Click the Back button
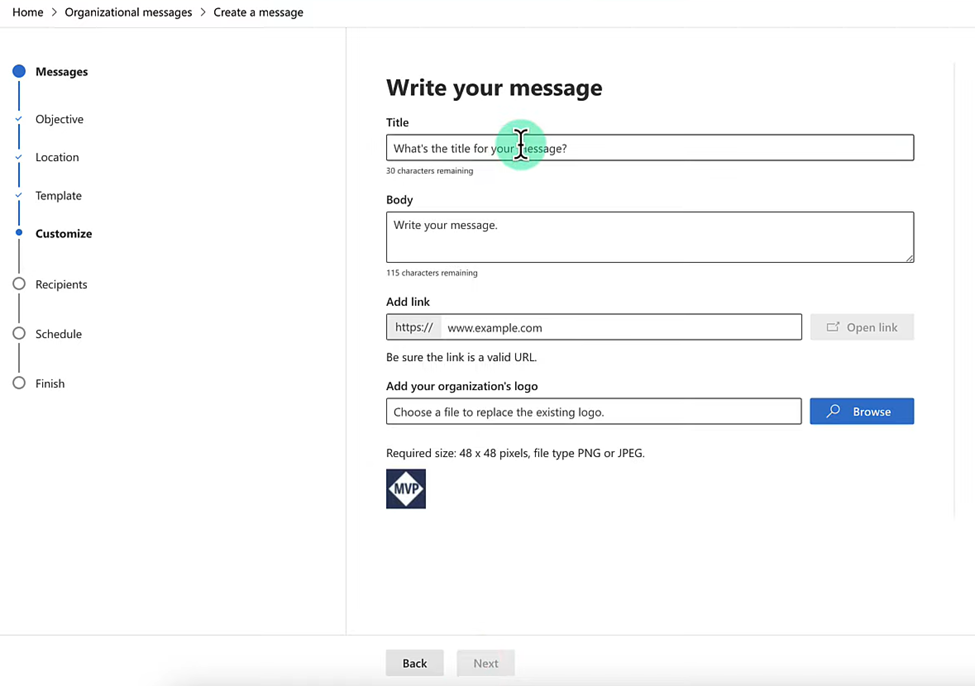Image resolution: width=975 pixels, height=686 pixels. tap(415, 663)
